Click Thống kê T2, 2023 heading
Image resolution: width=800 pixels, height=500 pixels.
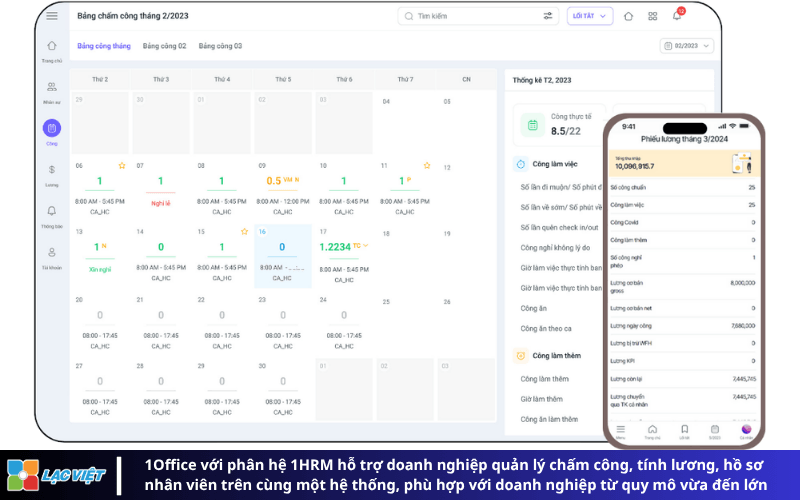(x=542, y=80)
